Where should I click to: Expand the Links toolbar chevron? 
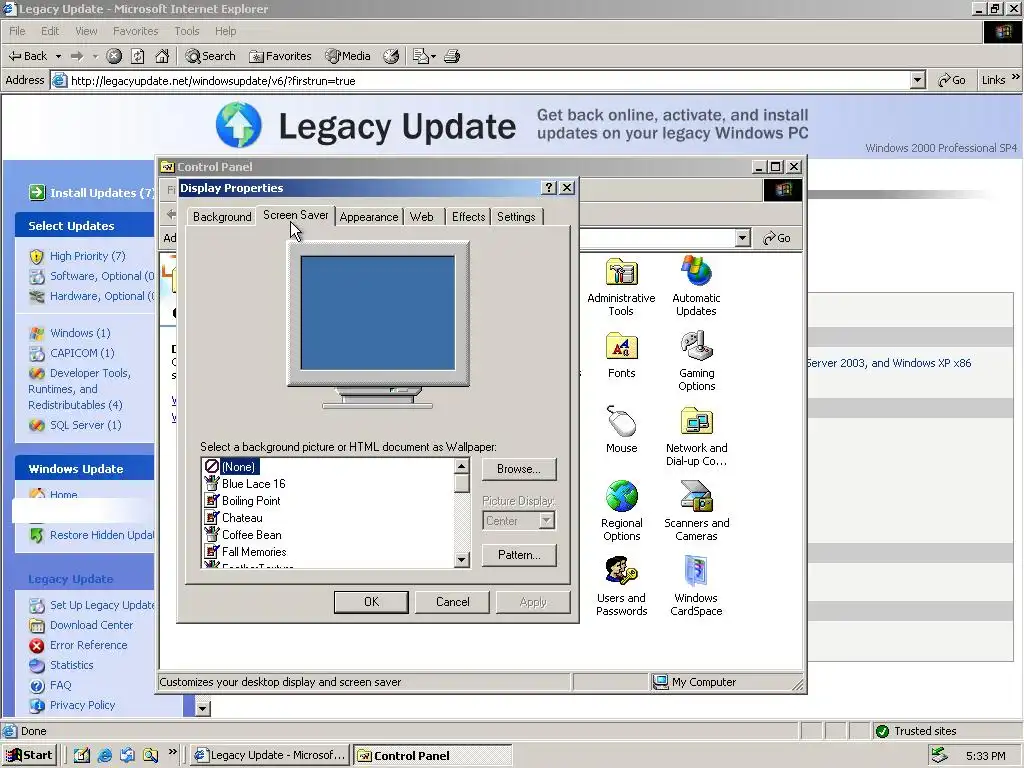tap(1016, 77)
